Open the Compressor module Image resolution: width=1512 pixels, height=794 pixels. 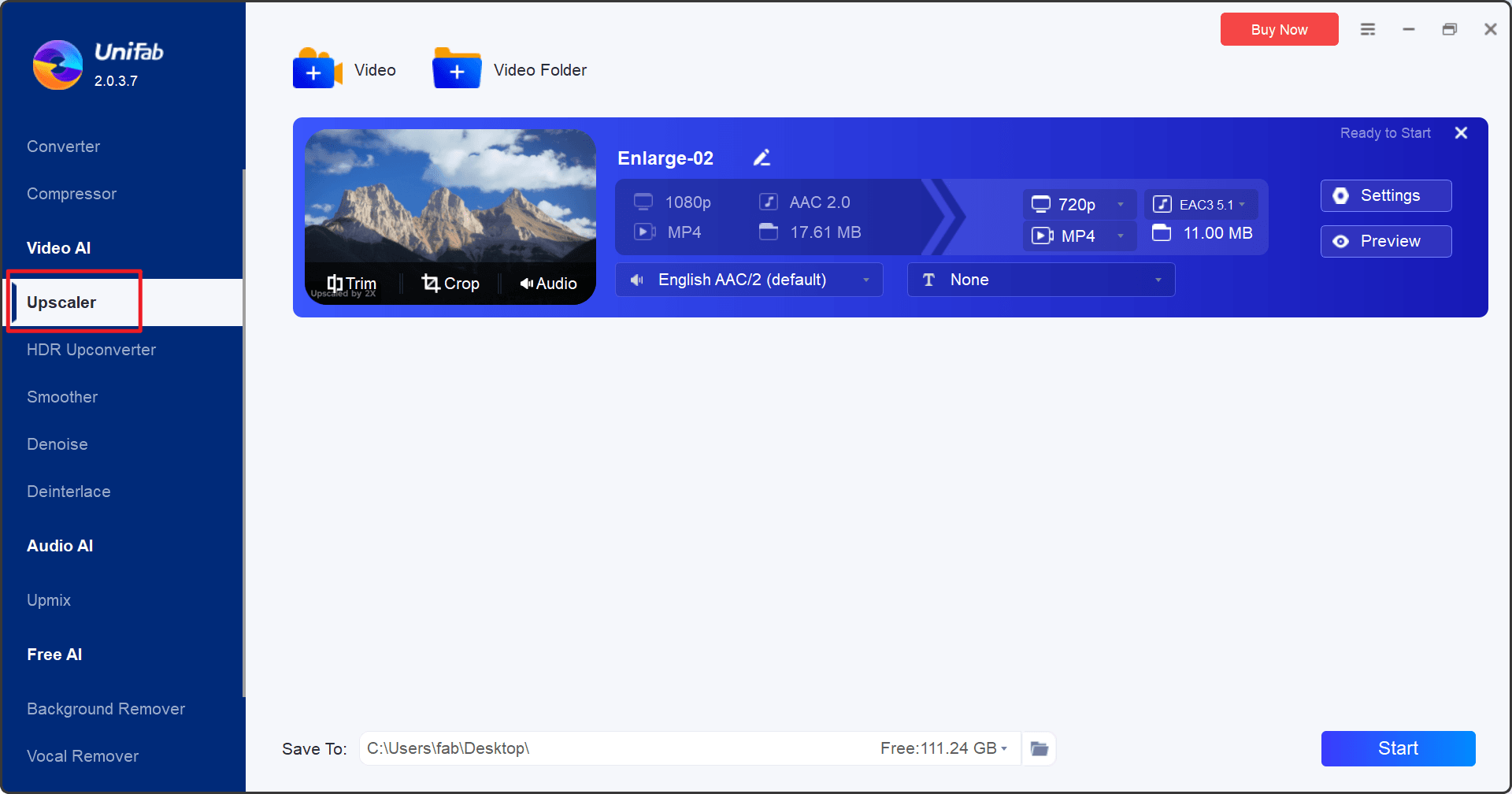(x=72, y=194)
